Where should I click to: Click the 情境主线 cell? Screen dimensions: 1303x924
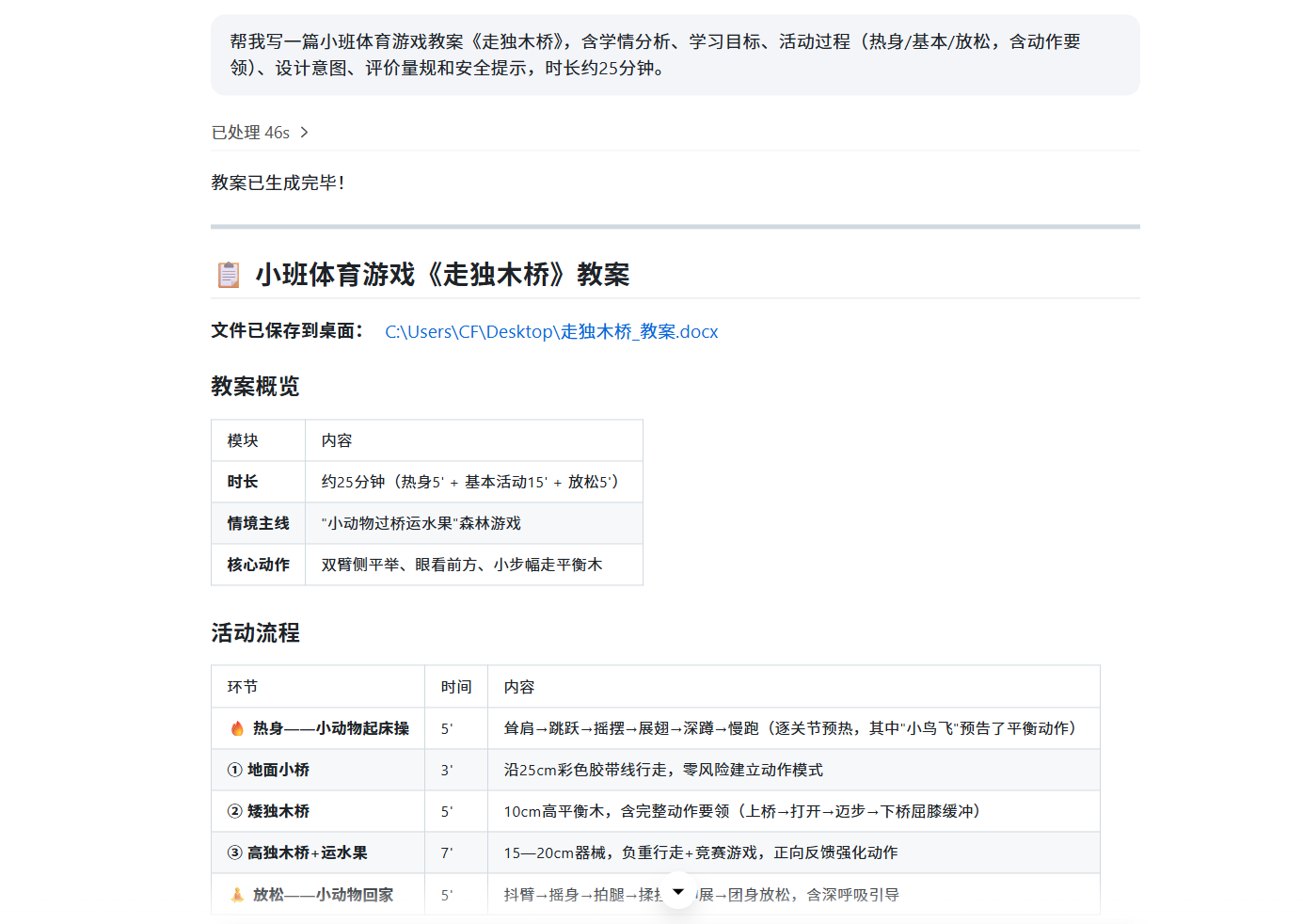[259, 523]
